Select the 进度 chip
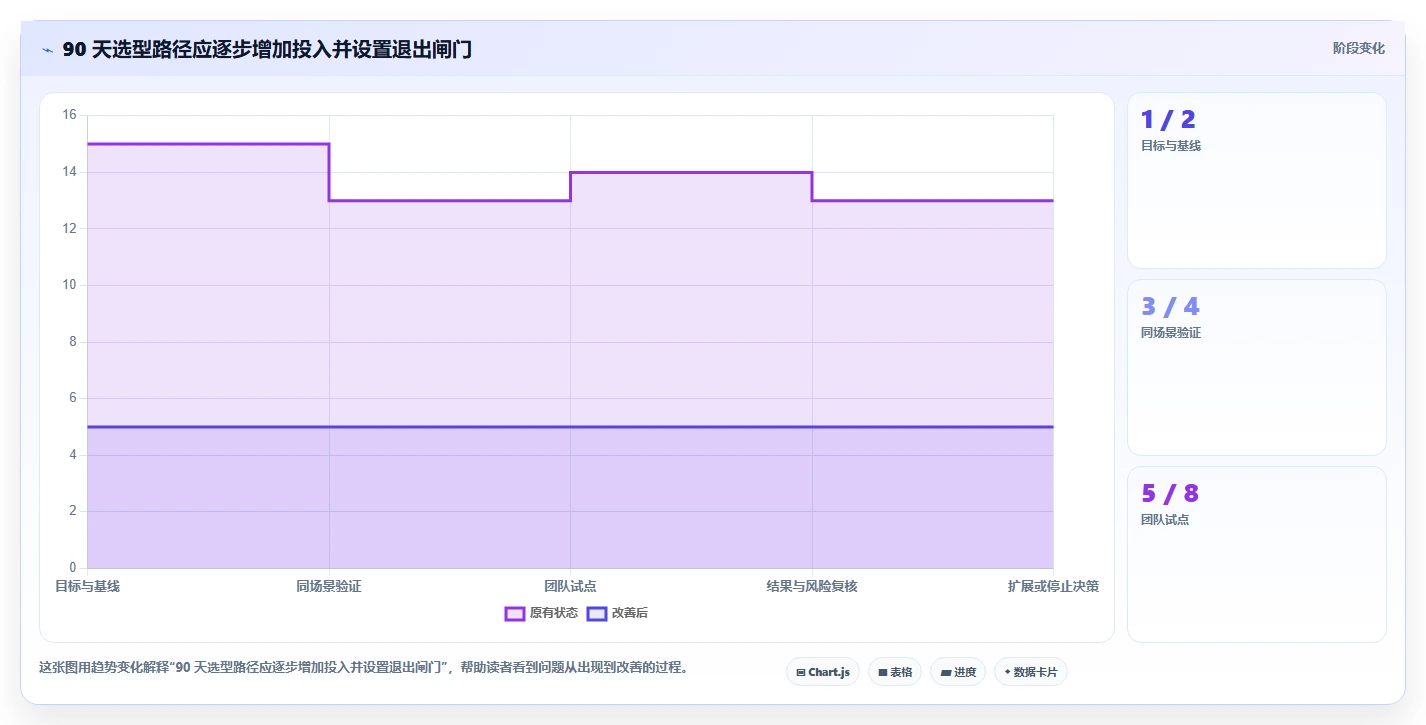The image size is (1426, 725). (958, 672)
